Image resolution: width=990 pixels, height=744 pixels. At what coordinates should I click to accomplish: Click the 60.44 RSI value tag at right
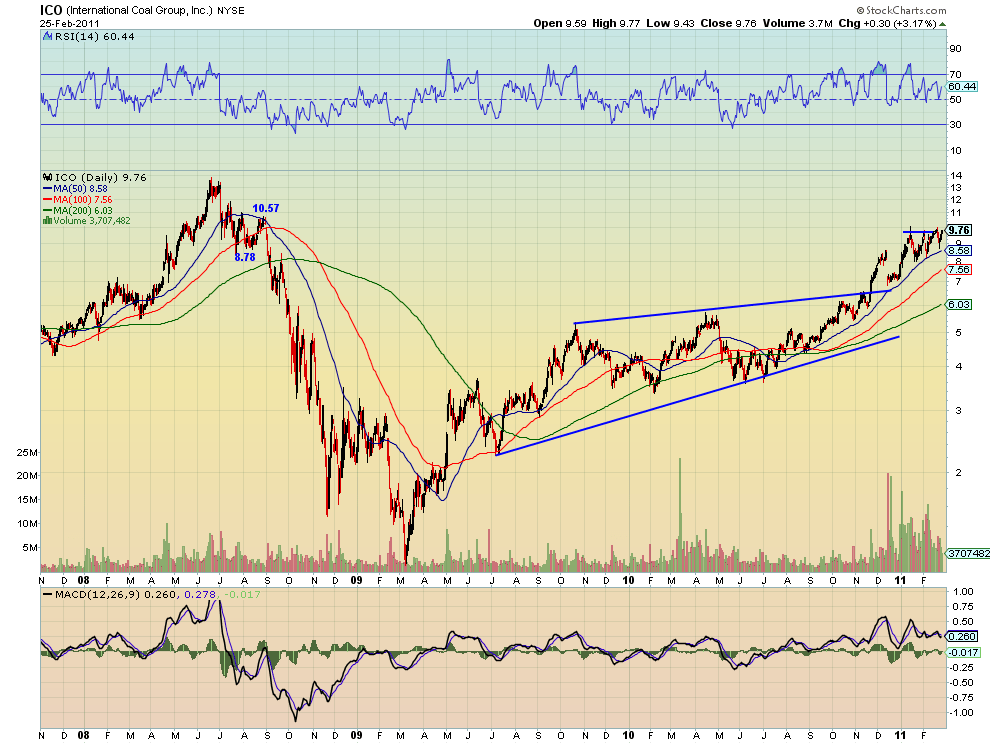[962, 87]
